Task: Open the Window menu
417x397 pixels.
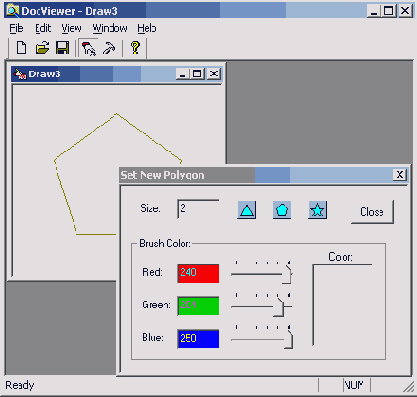Action: [110, 29]
